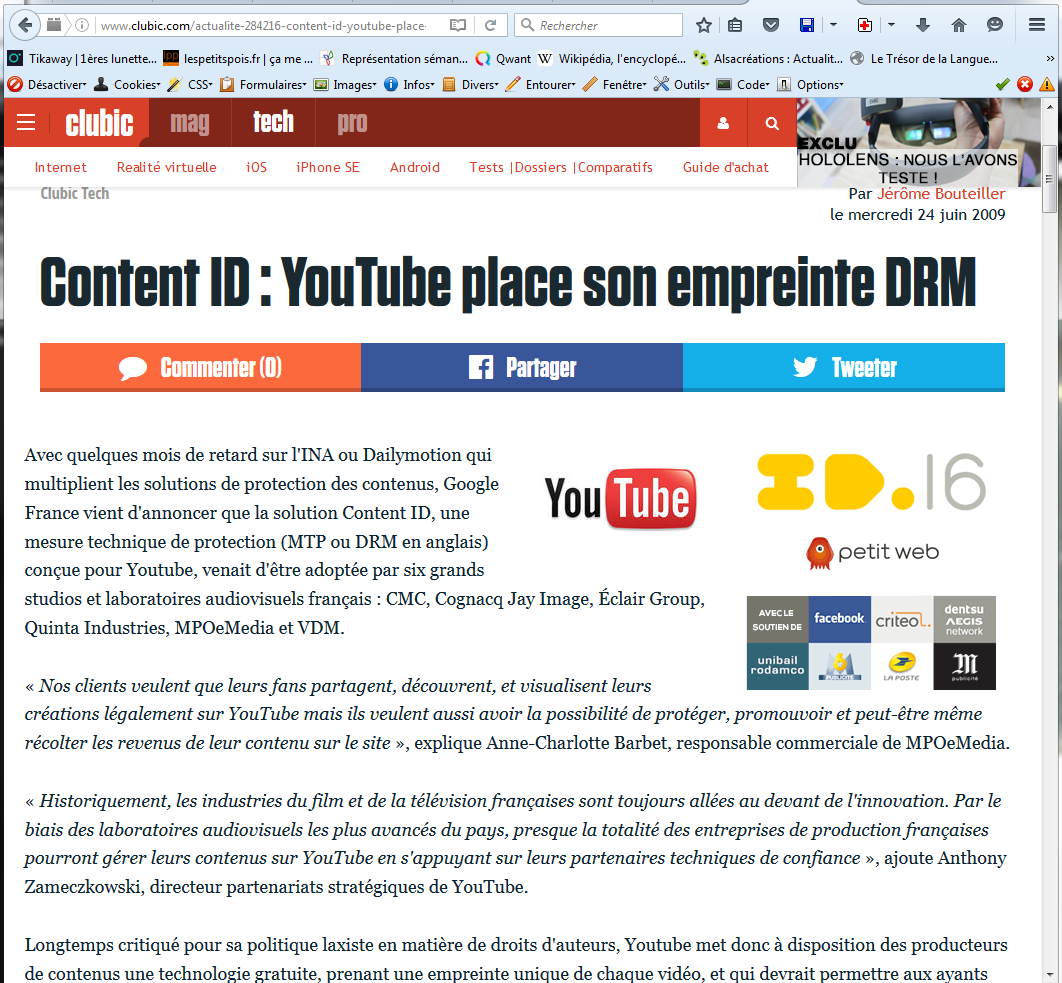Go to the Firefox home page
1062x983 pixels.
(x=958, y=26)
